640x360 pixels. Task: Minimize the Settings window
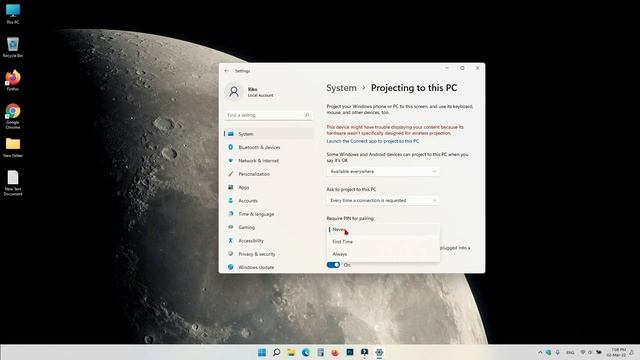[447, 68]
